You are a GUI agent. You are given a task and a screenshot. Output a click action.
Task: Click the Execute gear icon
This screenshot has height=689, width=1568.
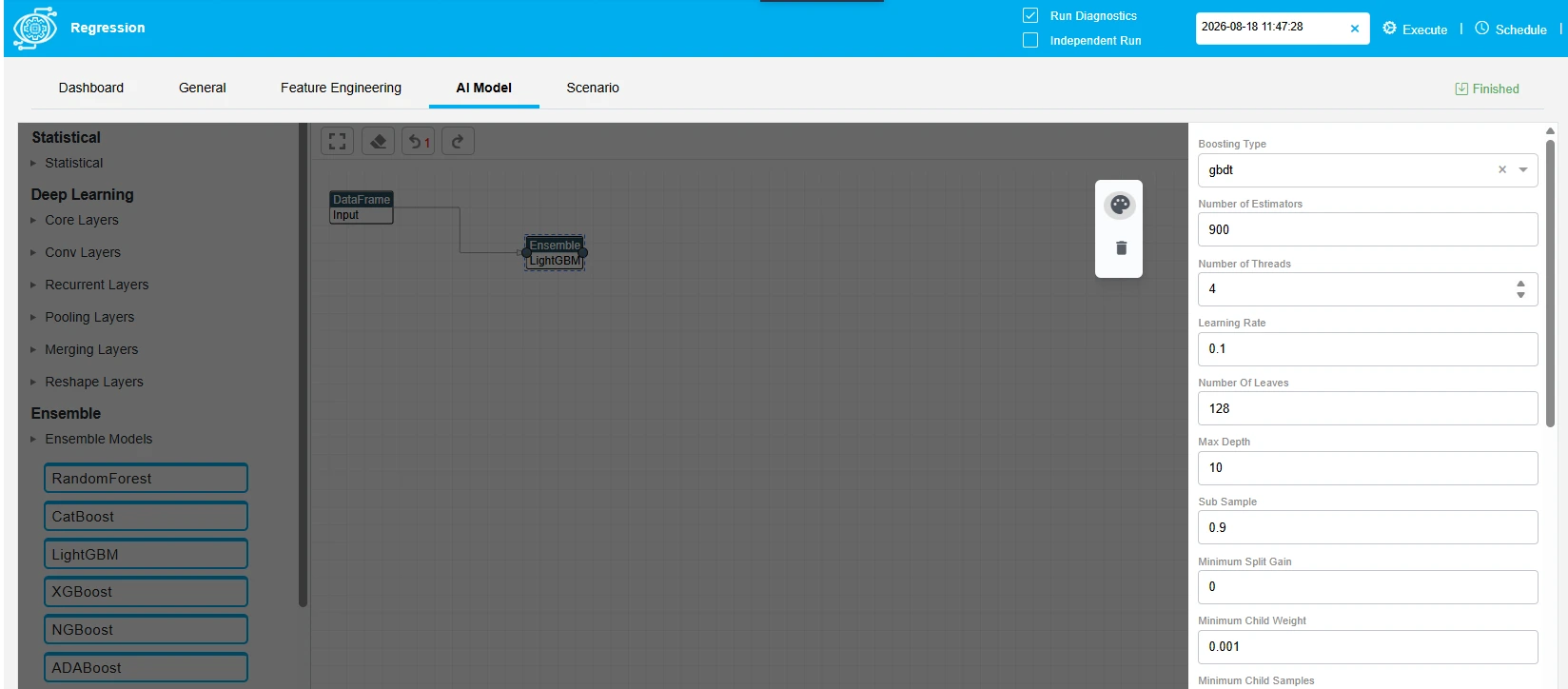click(1389, 29)
